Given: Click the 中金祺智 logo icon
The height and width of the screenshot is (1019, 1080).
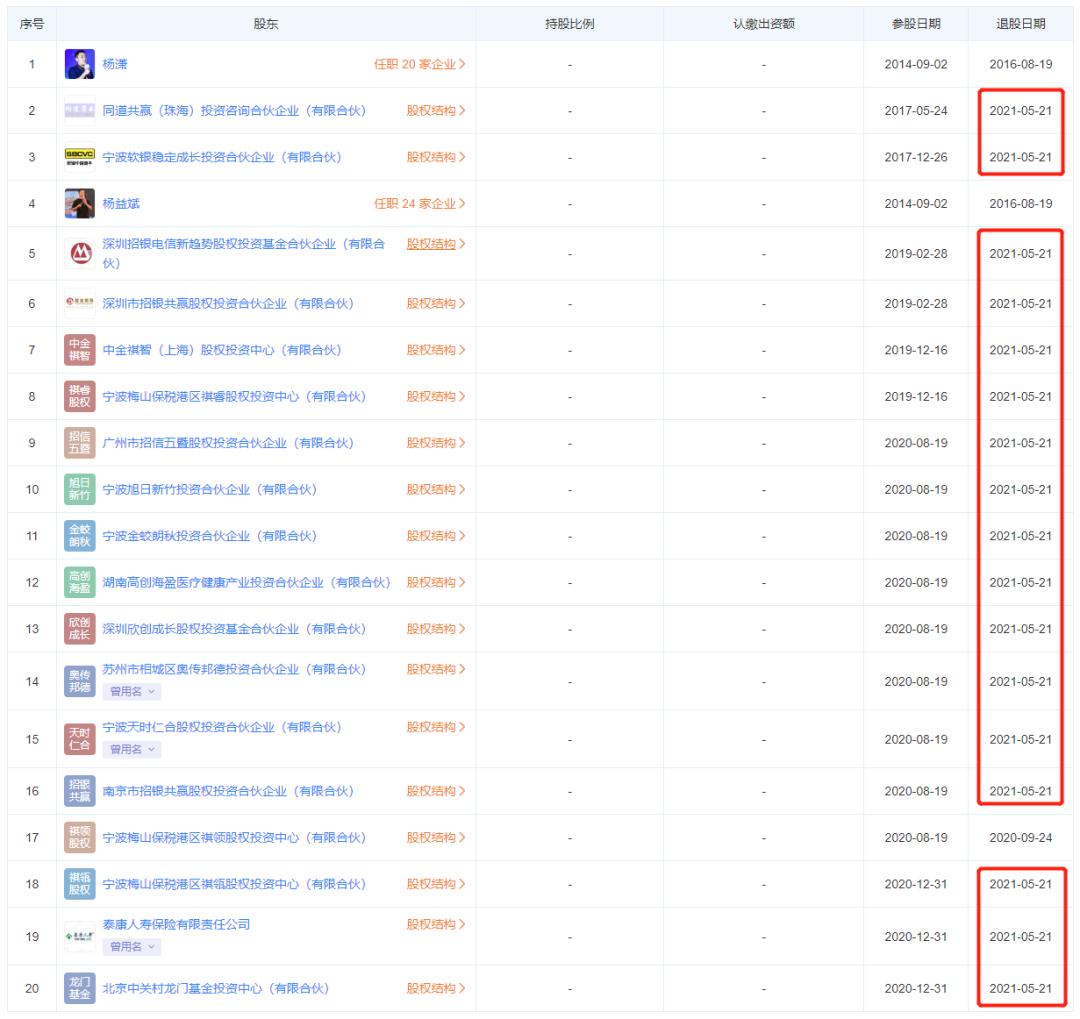Looking at the screenshot, I should (x=79, y=350).
